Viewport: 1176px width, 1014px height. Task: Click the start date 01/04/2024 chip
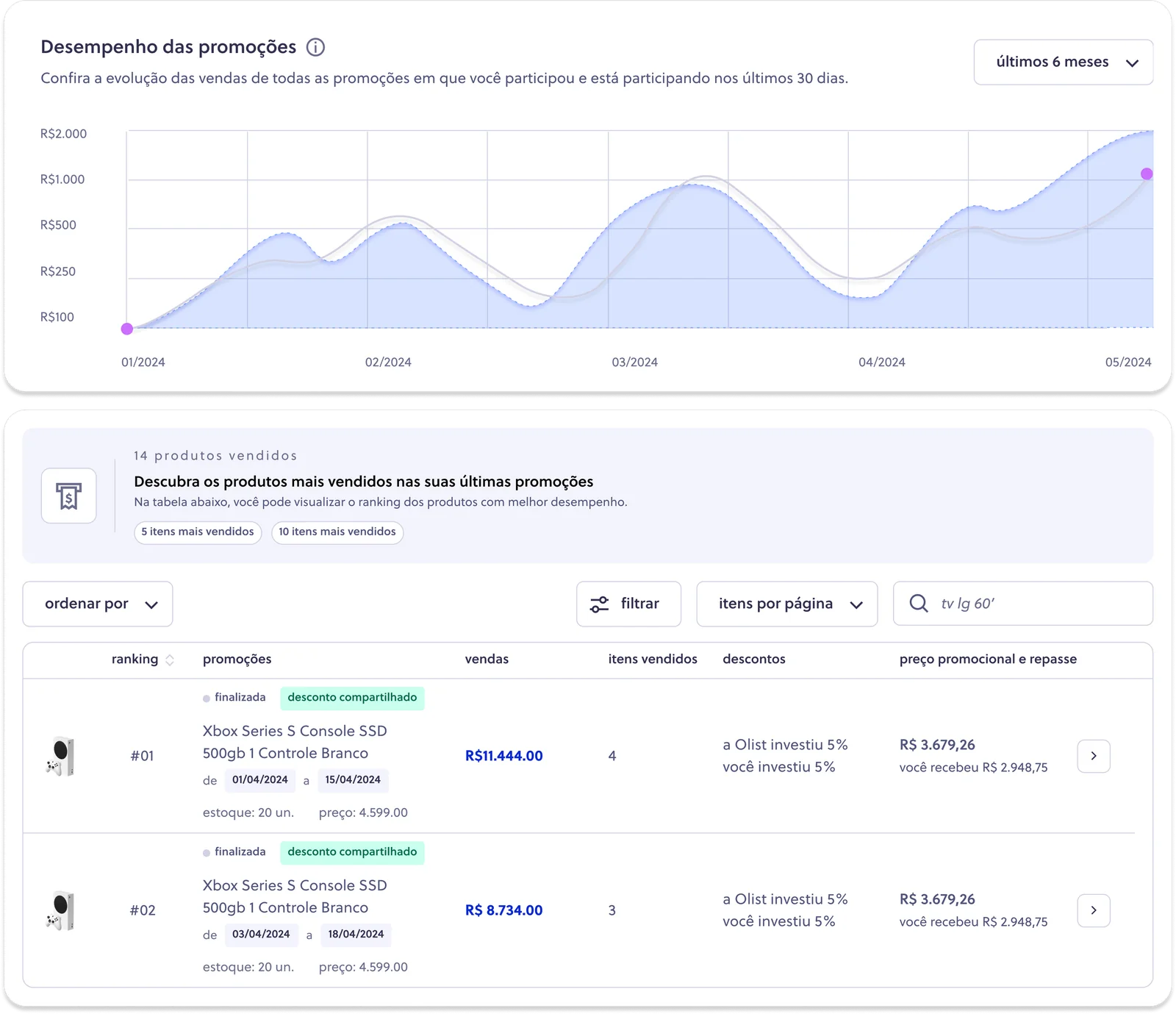coord(260,780)
